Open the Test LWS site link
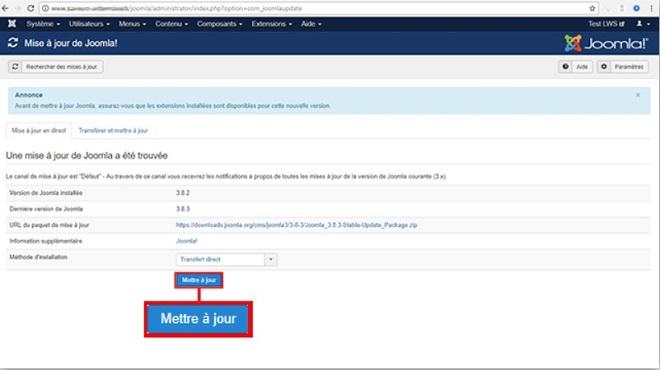 click(606, 24)
